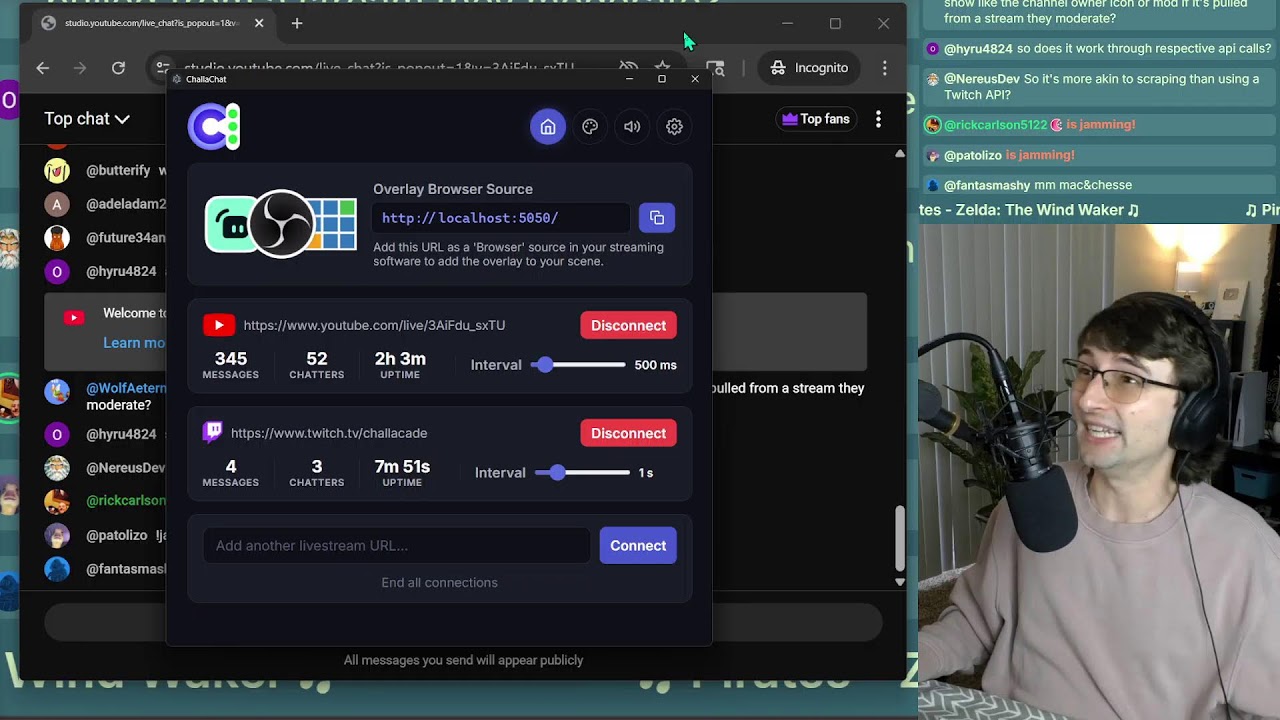1280x720 pixels.
Task: Click the twitch.tv/challacade URL text
Action: tap(329, 433)
